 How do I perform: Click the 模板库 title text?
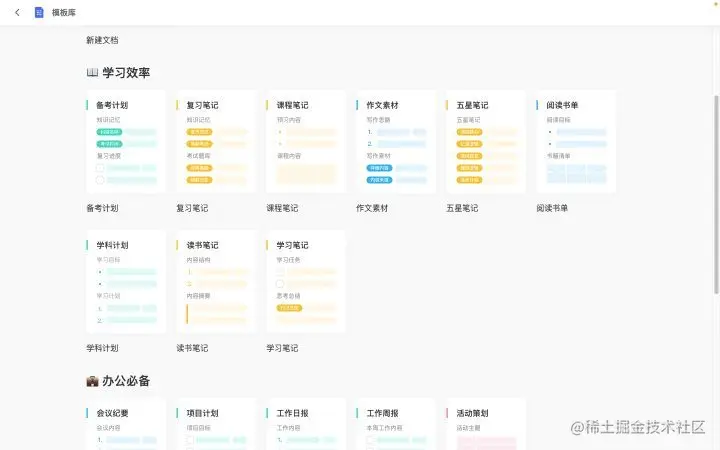[x=63, y=12]
